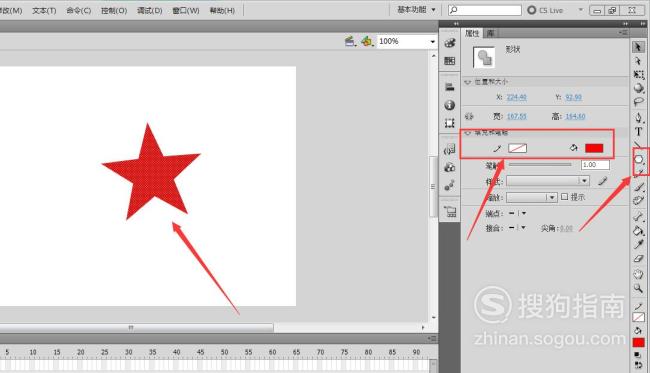Select the Pen tool
Screen dimensions: 650x373
(638, 118)
